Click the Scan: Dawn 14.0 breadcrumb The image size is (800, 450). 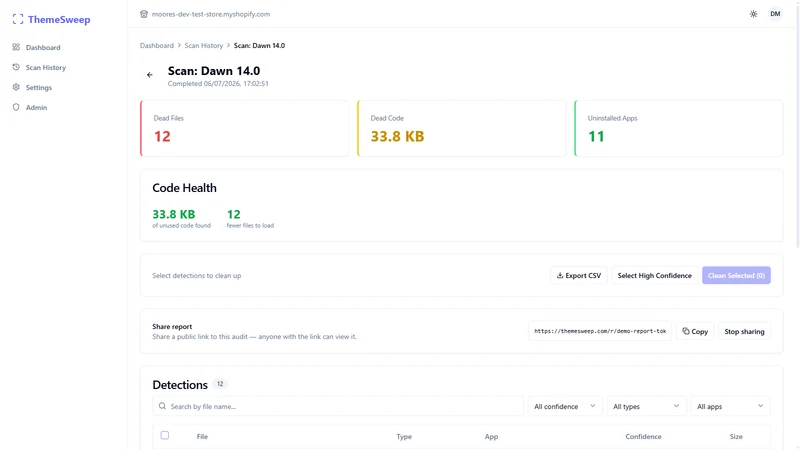pyautogui.click(x=259, y=45)
